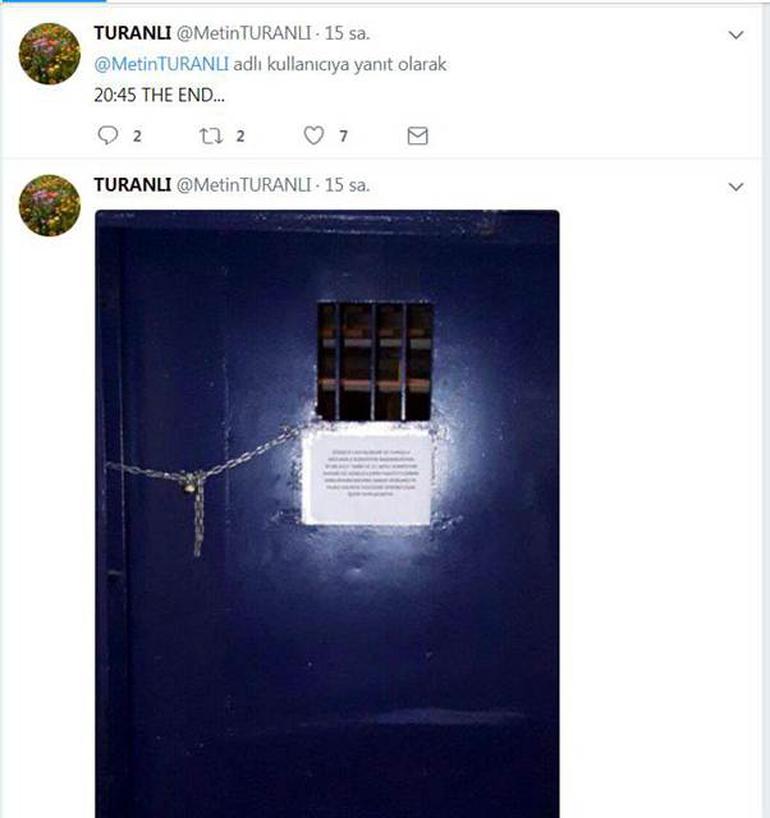770x818 pixels.
Task: Open the second tweet's flower profile avatar
Action: 50,206
